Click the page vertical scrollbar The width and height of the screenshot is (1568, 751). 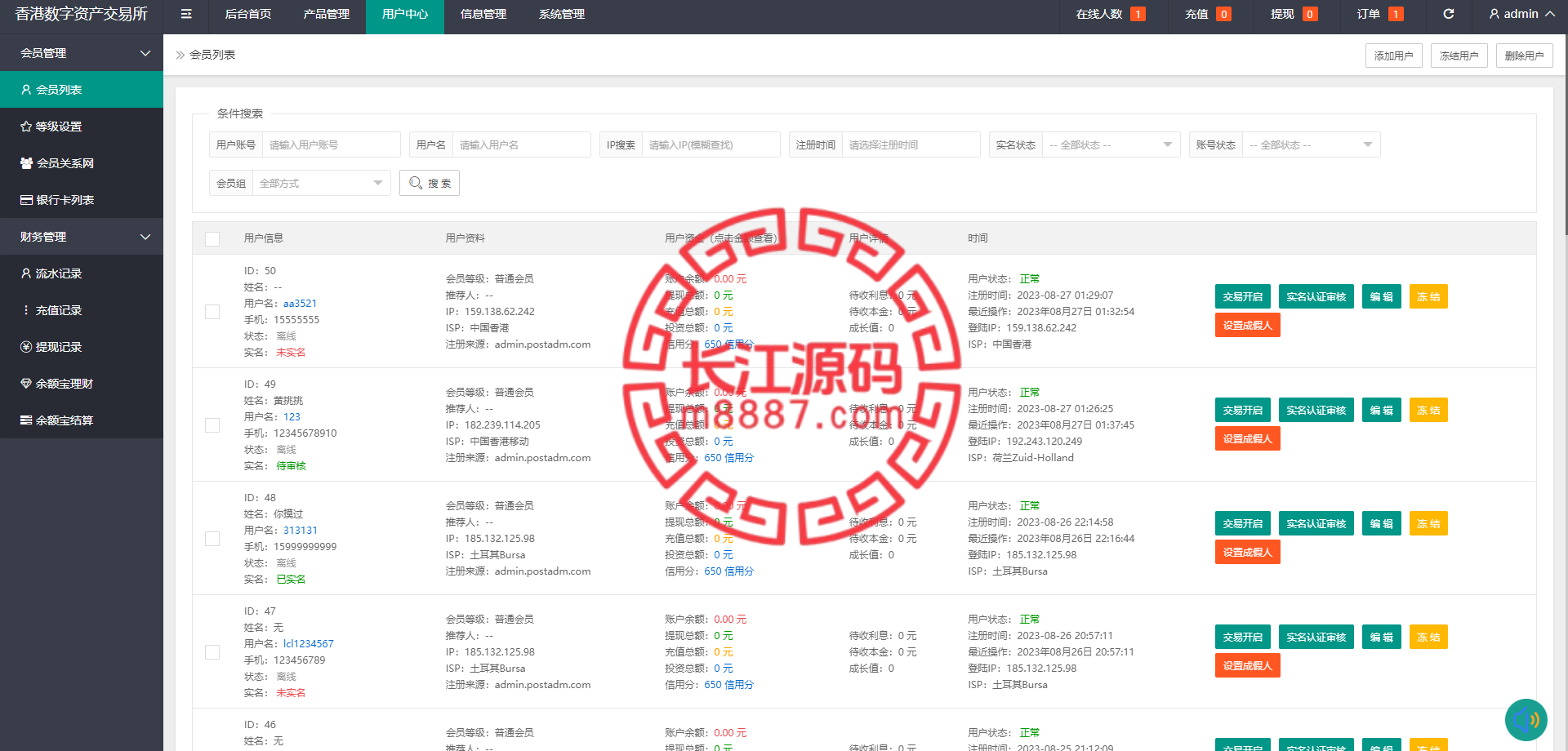pyautogui.click(x=1565, y=135)
